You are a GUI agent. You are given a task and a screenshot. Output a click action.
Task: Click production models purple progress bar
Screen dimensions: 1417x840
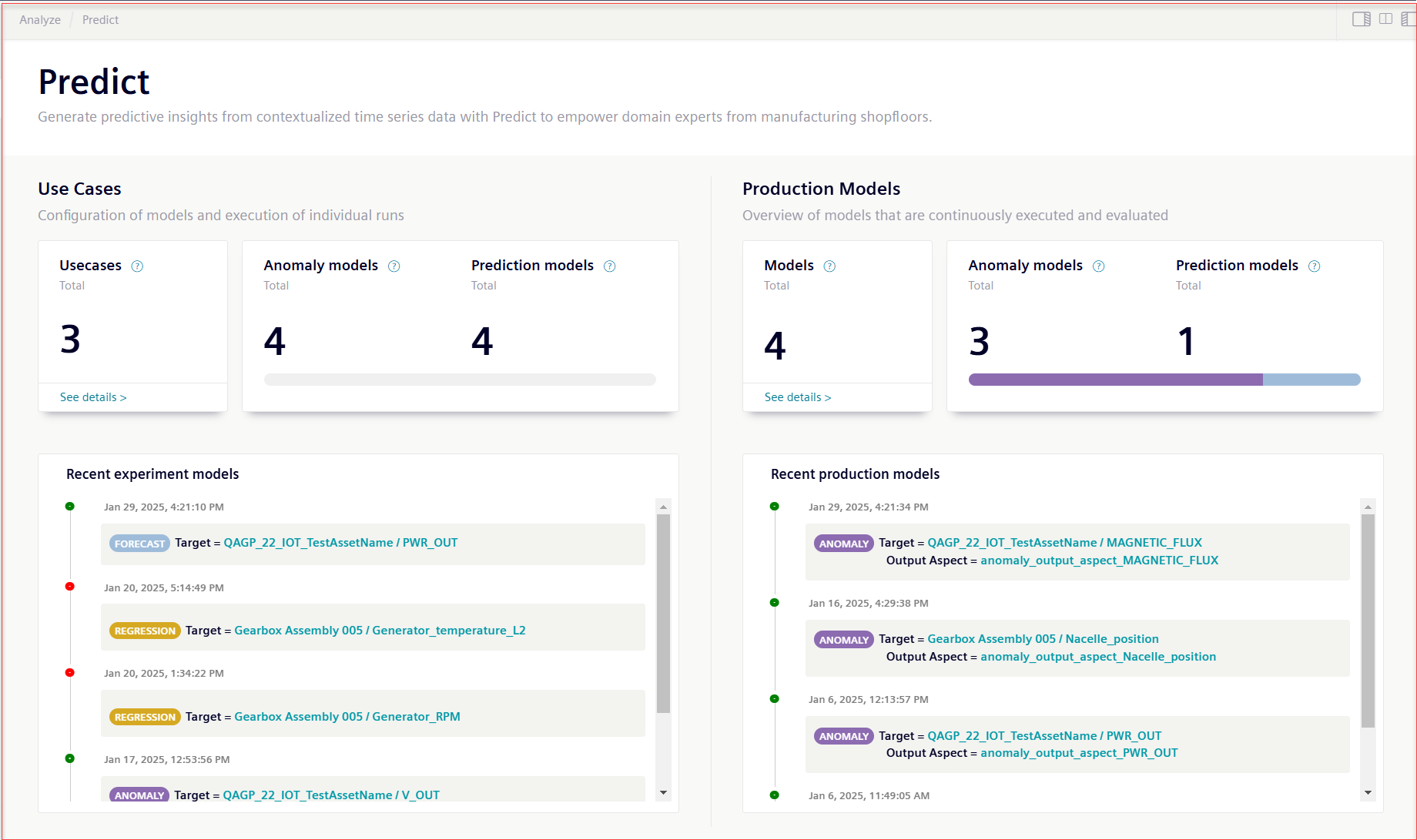click(x=1115, y=380)
